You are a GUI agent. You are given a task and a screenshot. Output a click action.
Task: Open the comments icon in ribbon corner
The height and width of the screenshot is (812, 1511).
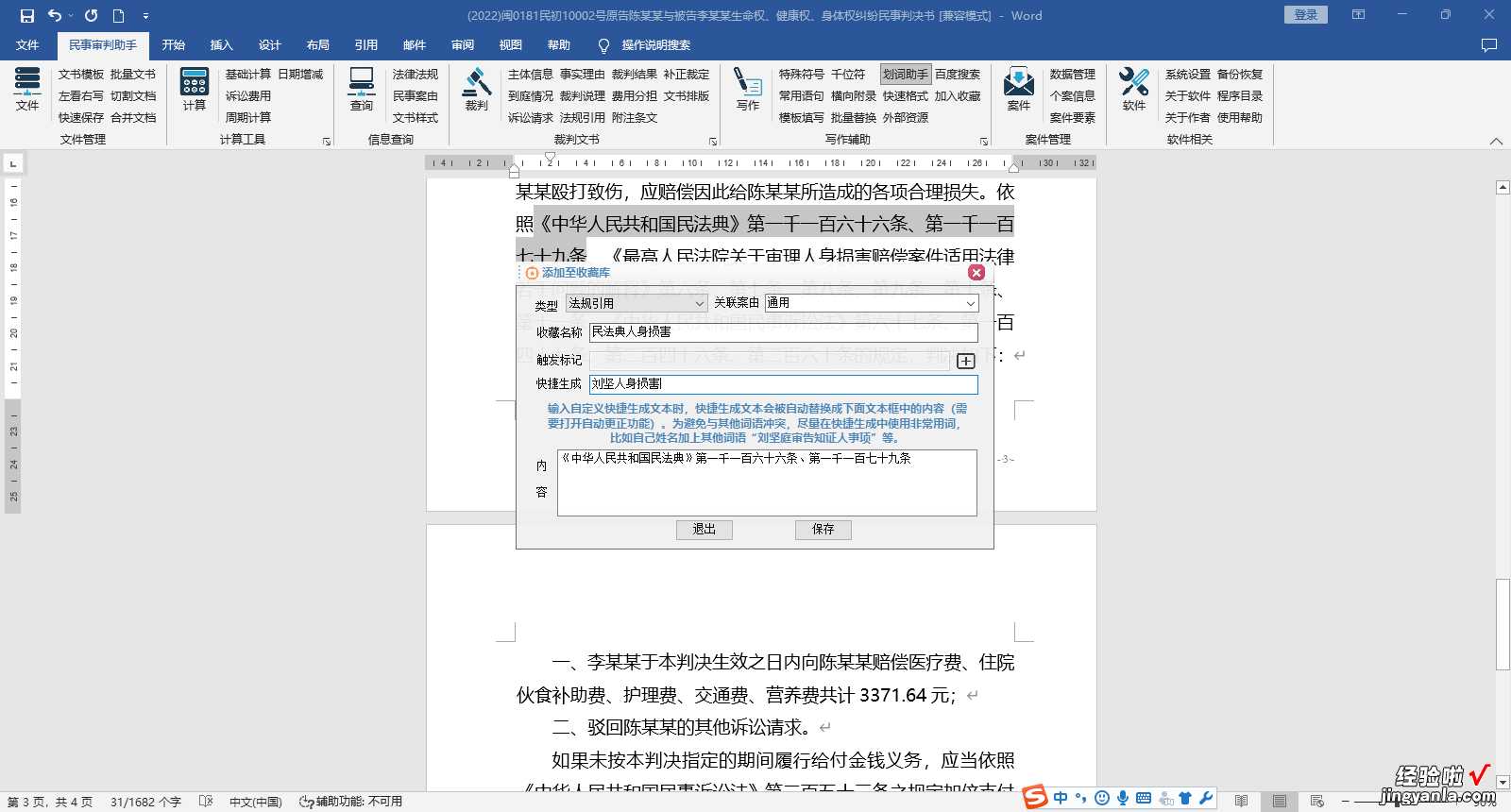click(1489, 45)
